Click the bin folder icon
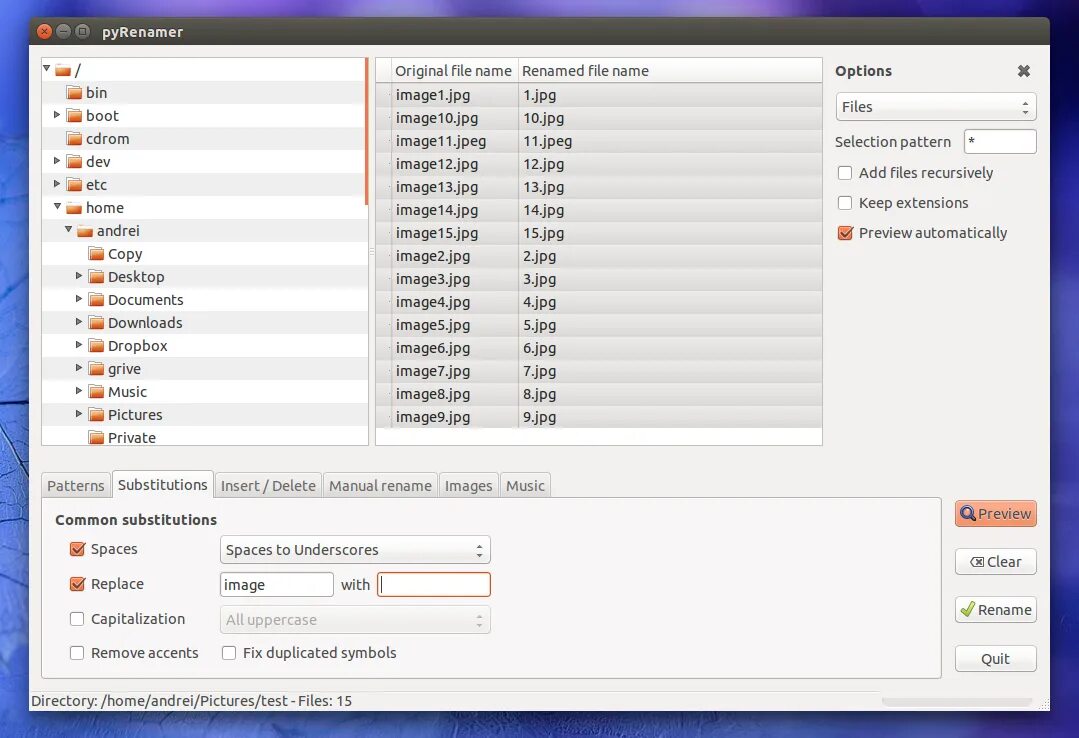 (74, 93)
